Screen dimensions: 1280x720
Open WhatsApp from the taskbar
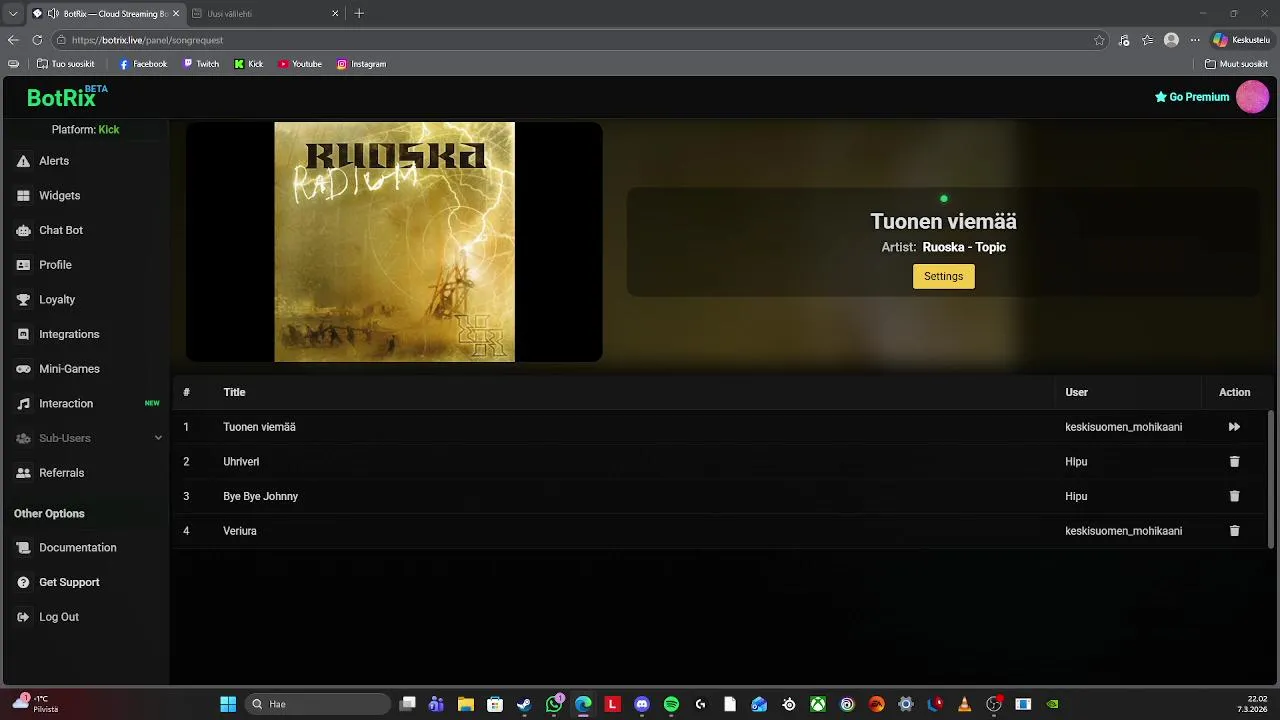[x=554, y=704]
